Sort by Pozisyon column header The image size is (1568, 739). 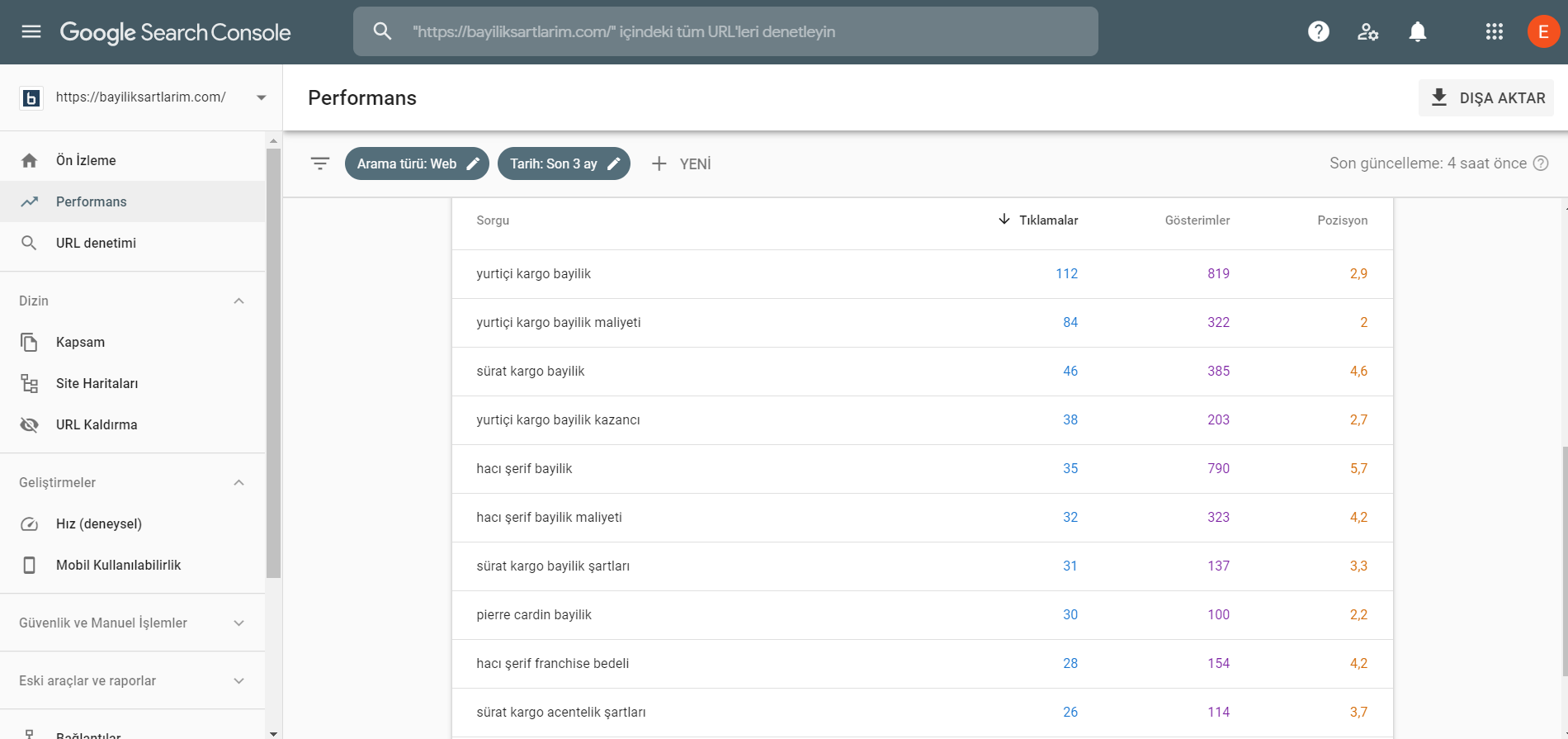[1342, 220]
